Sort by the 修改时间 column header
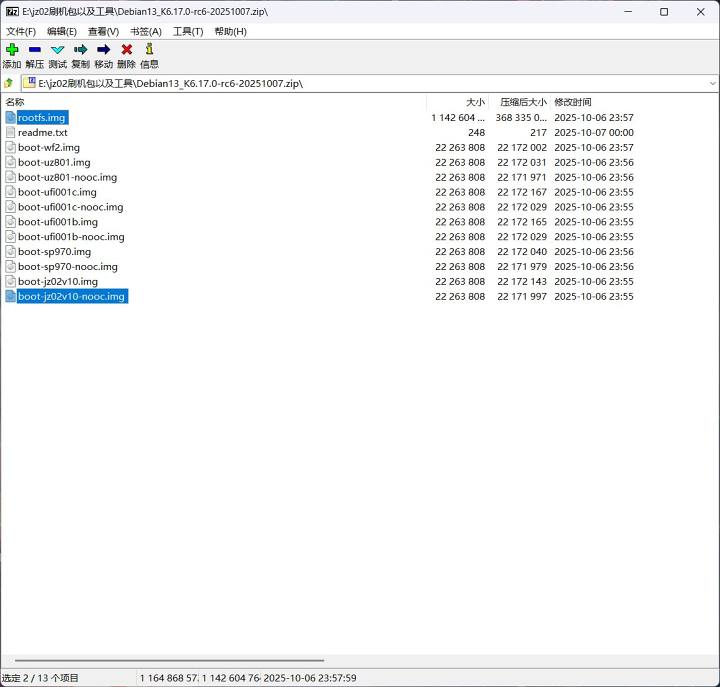This screenshot has height=687, width=720. click(573, 102)
